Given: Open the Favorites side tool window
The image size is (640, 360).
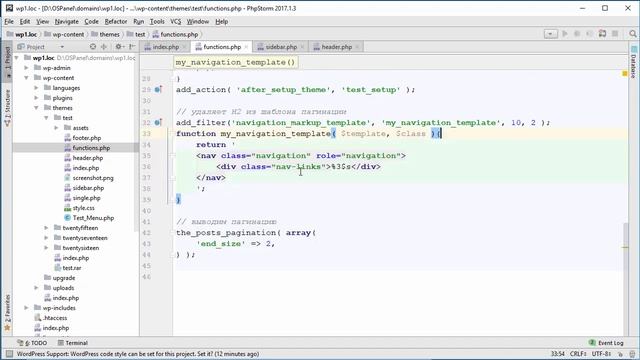Looking at the screenshot, I should coord(7,312).
